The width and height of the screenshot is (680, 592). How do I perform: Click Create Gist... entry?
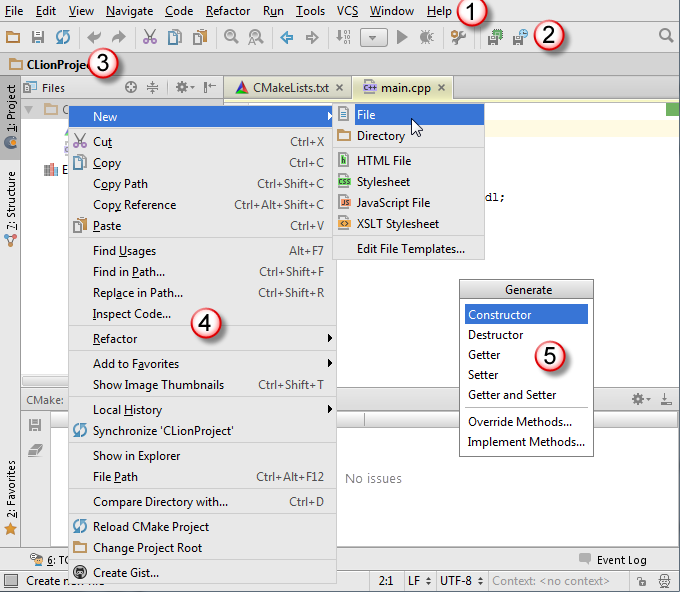[x=203, y=573]
